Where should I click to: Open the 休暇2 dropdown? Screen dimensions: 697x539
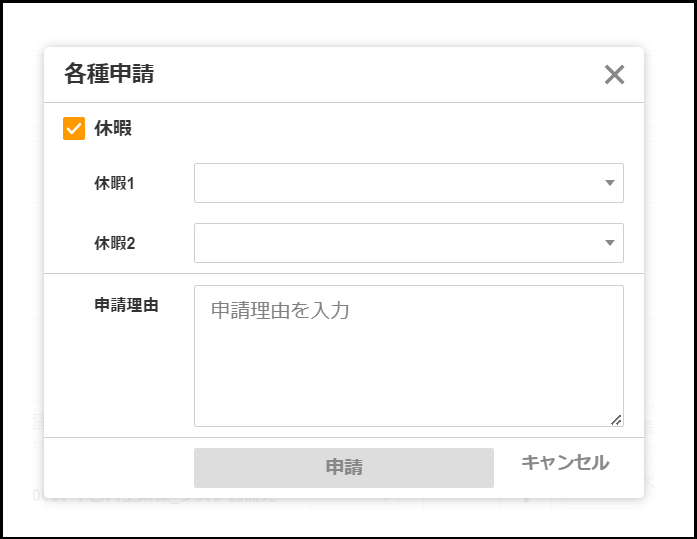(x=409, y=243)
